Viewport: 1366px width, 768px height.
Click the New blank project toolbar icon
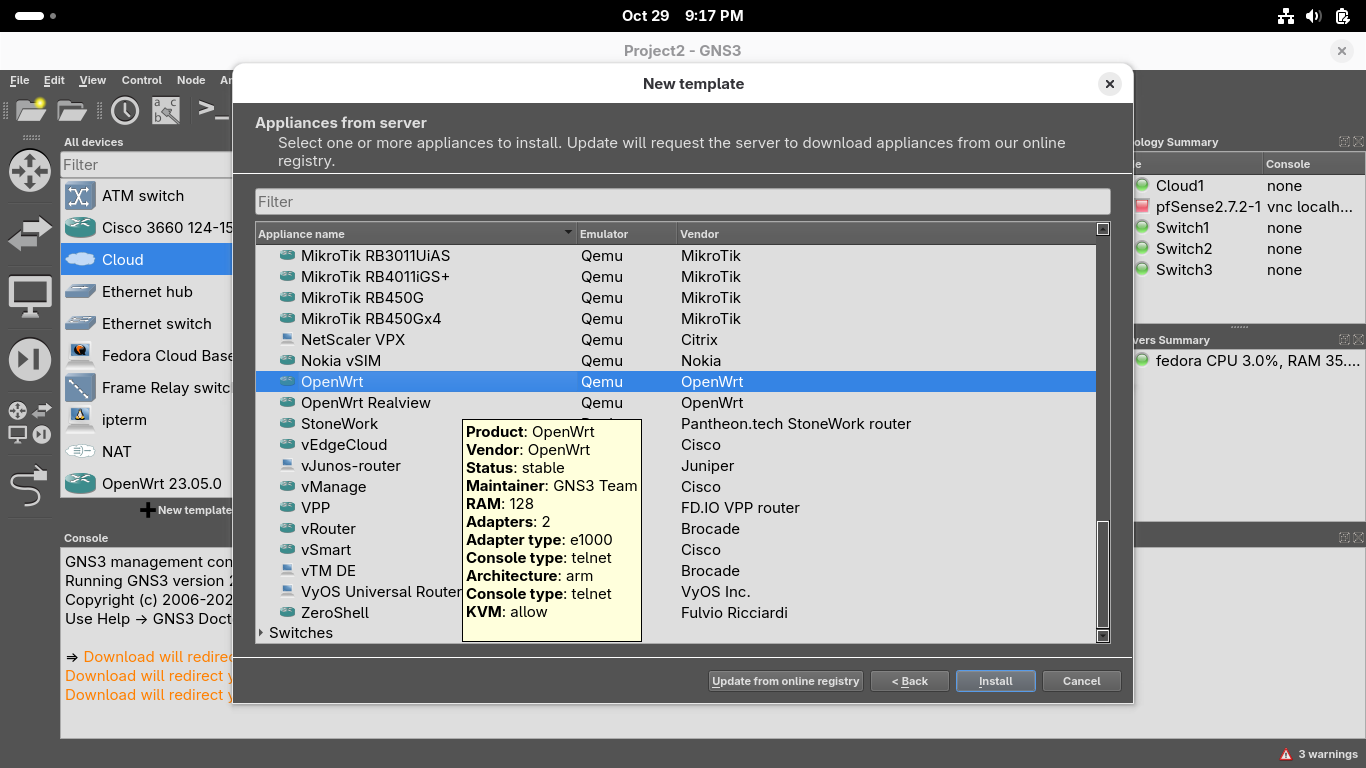31,110
